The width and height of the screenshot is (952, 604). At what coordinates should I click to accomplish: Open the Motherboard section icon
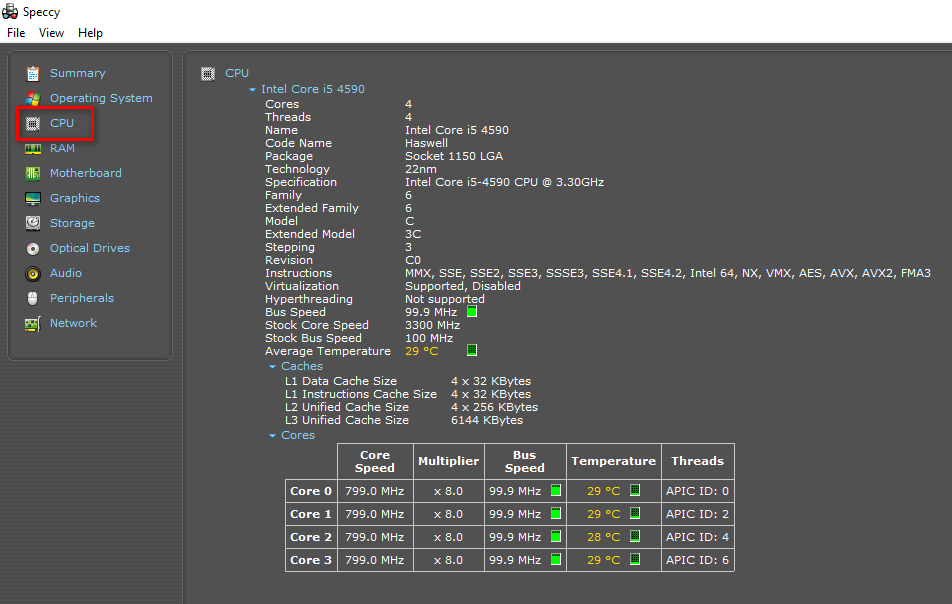click(x=33, y=174)
